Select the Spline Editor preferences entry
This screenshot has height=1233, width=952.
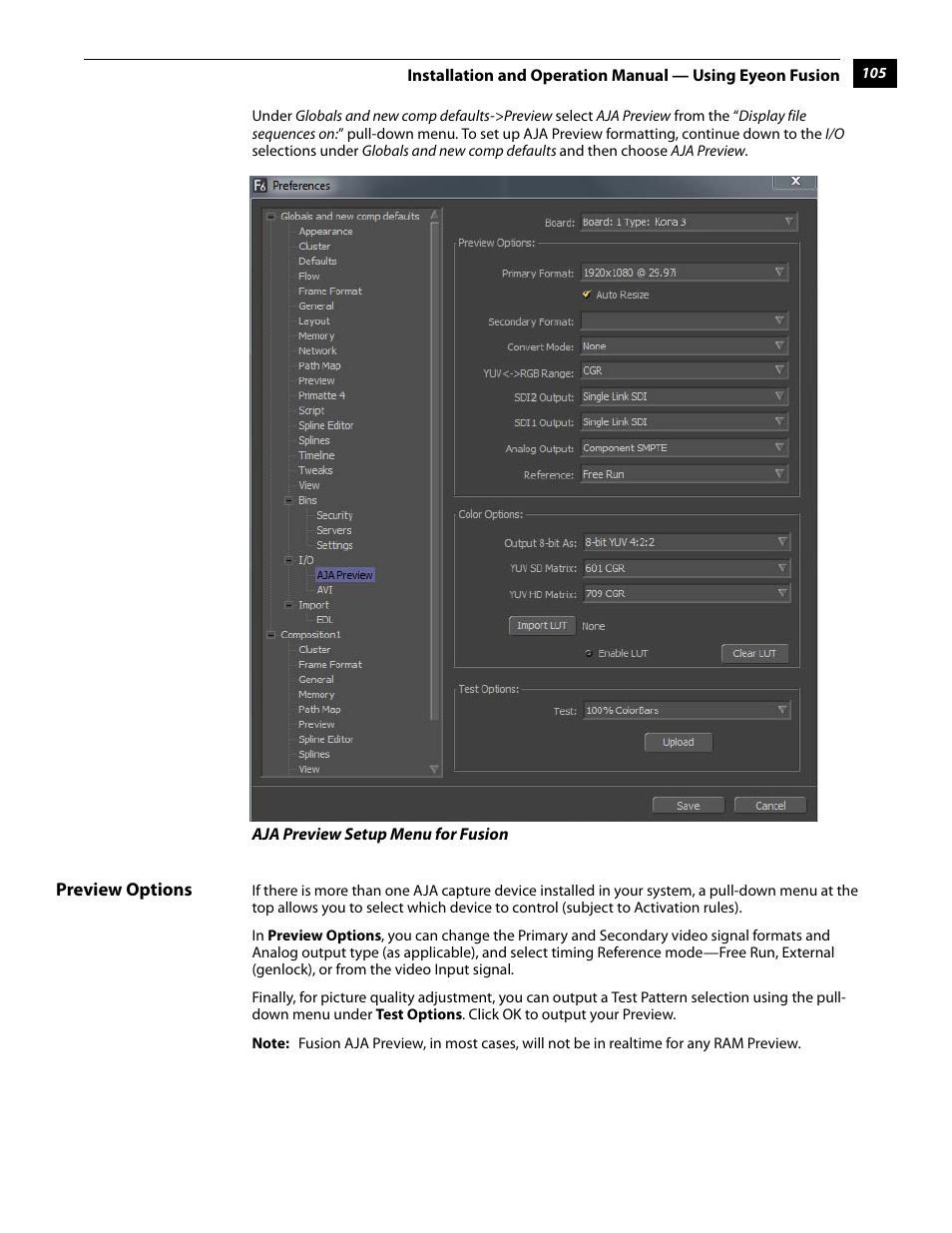point(325,424)
